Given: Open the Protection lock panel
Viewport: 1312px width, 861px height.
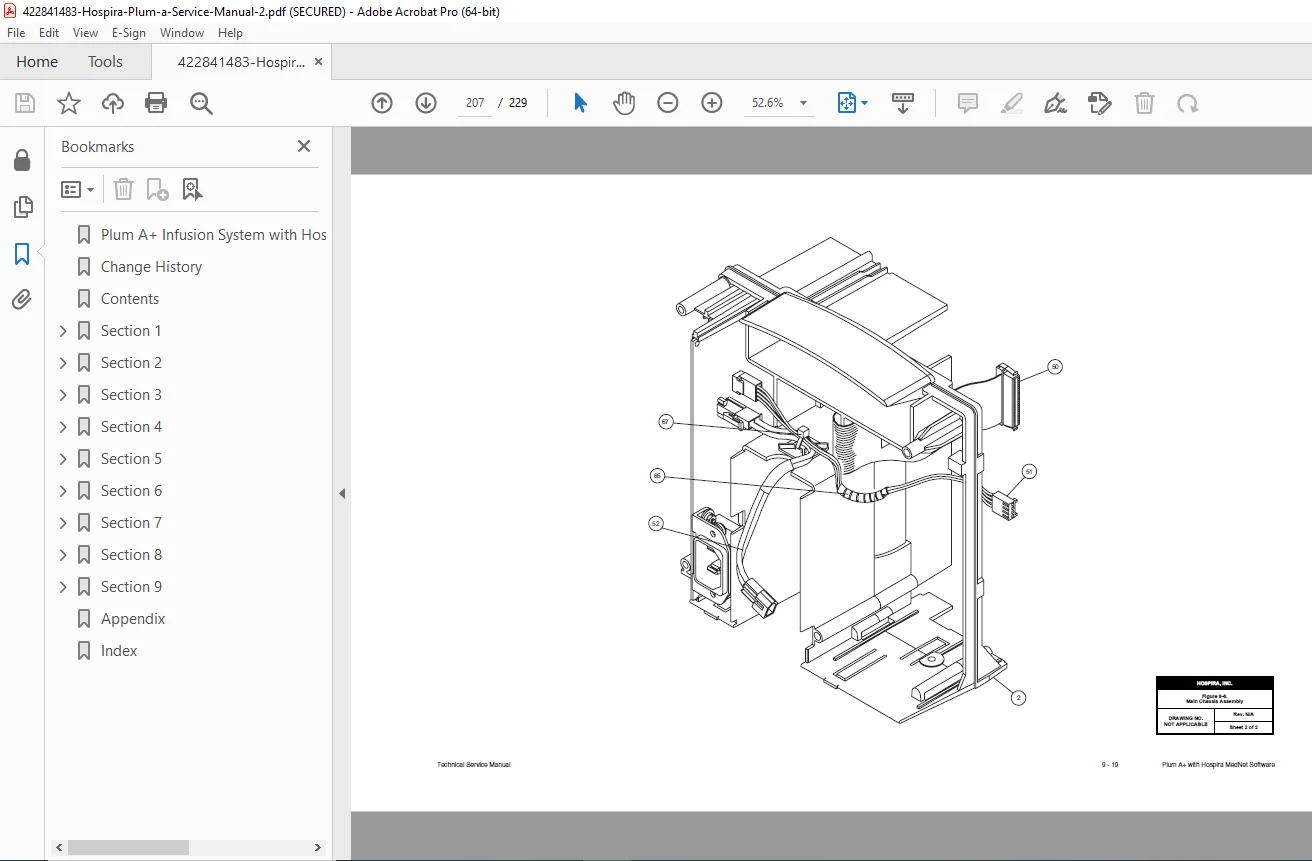Looking at the screenshot, I should pos(22,161).
